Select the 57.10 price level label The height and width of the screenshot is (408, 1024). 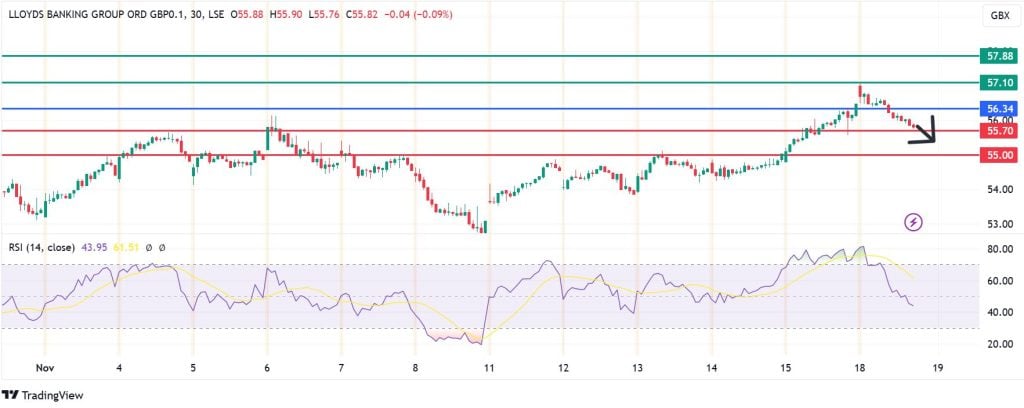click(1000, 82)
